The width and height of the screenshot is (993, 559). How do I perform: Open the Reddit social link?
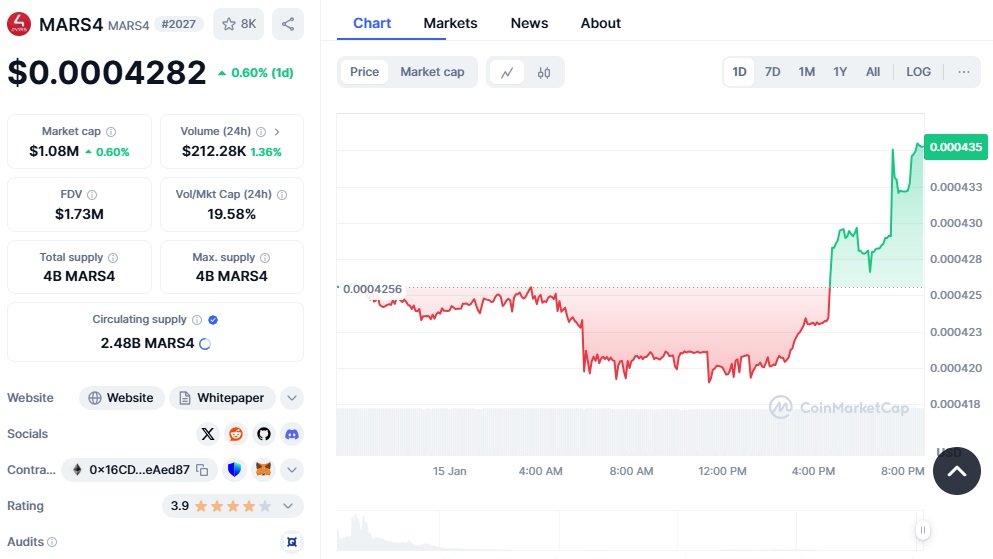(x=236, y=434)
